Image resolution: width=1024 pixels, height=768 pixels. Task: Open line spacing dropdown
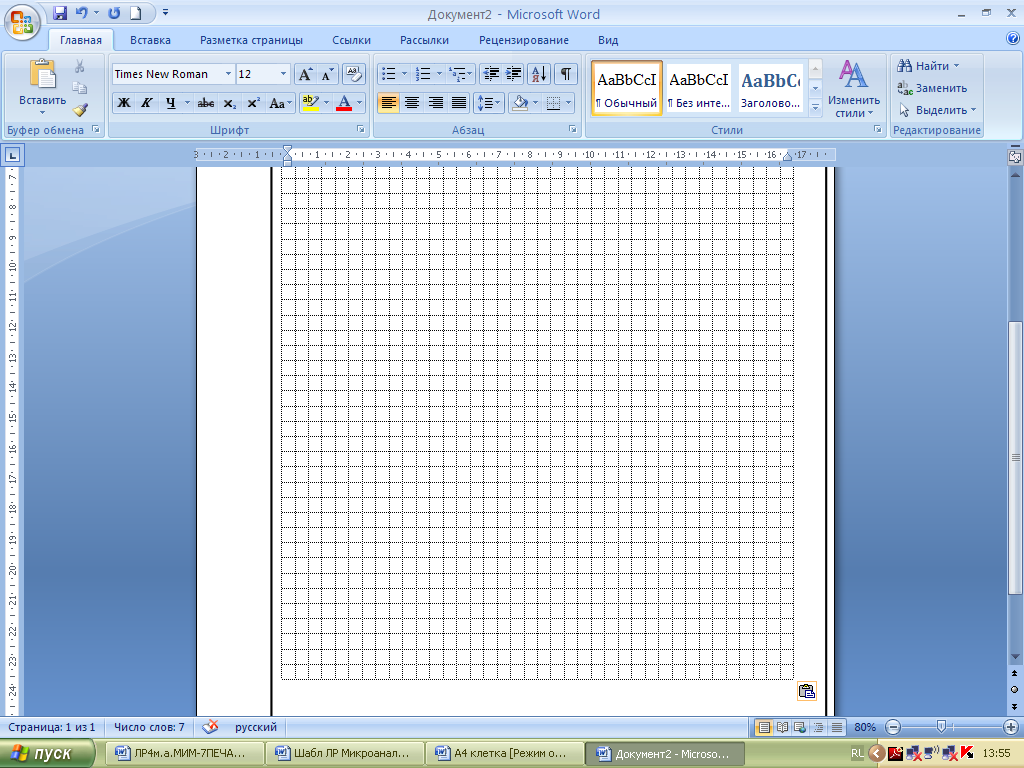click(x=488, y=103)
